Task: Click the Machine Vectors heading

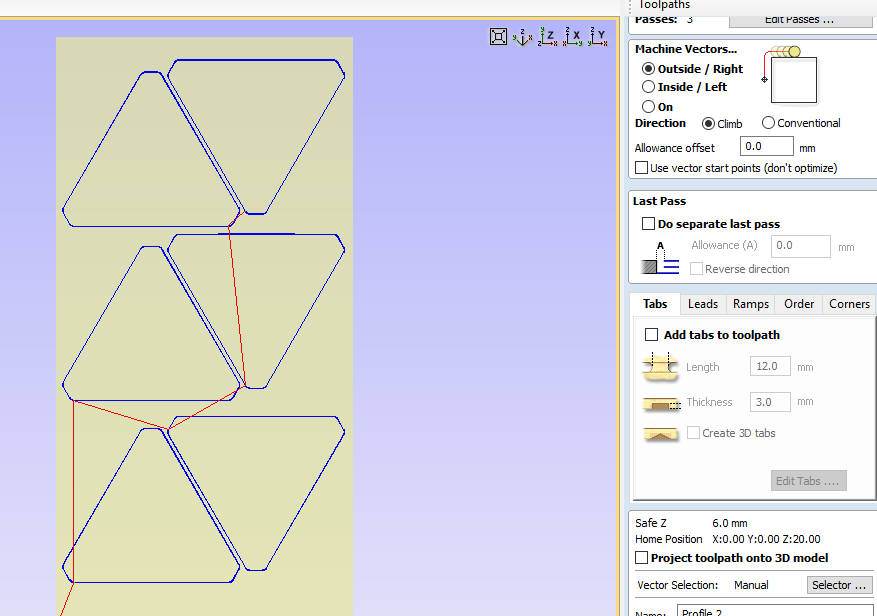Action: coord(686,49)
